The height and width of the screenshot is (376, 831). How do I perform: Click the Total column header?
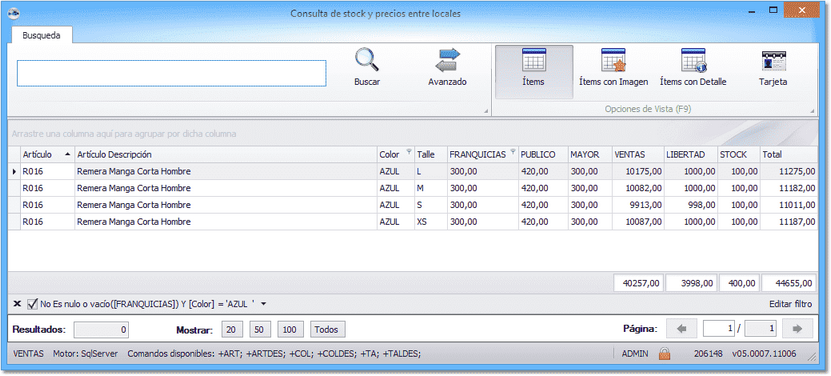(x=789, y=155)
